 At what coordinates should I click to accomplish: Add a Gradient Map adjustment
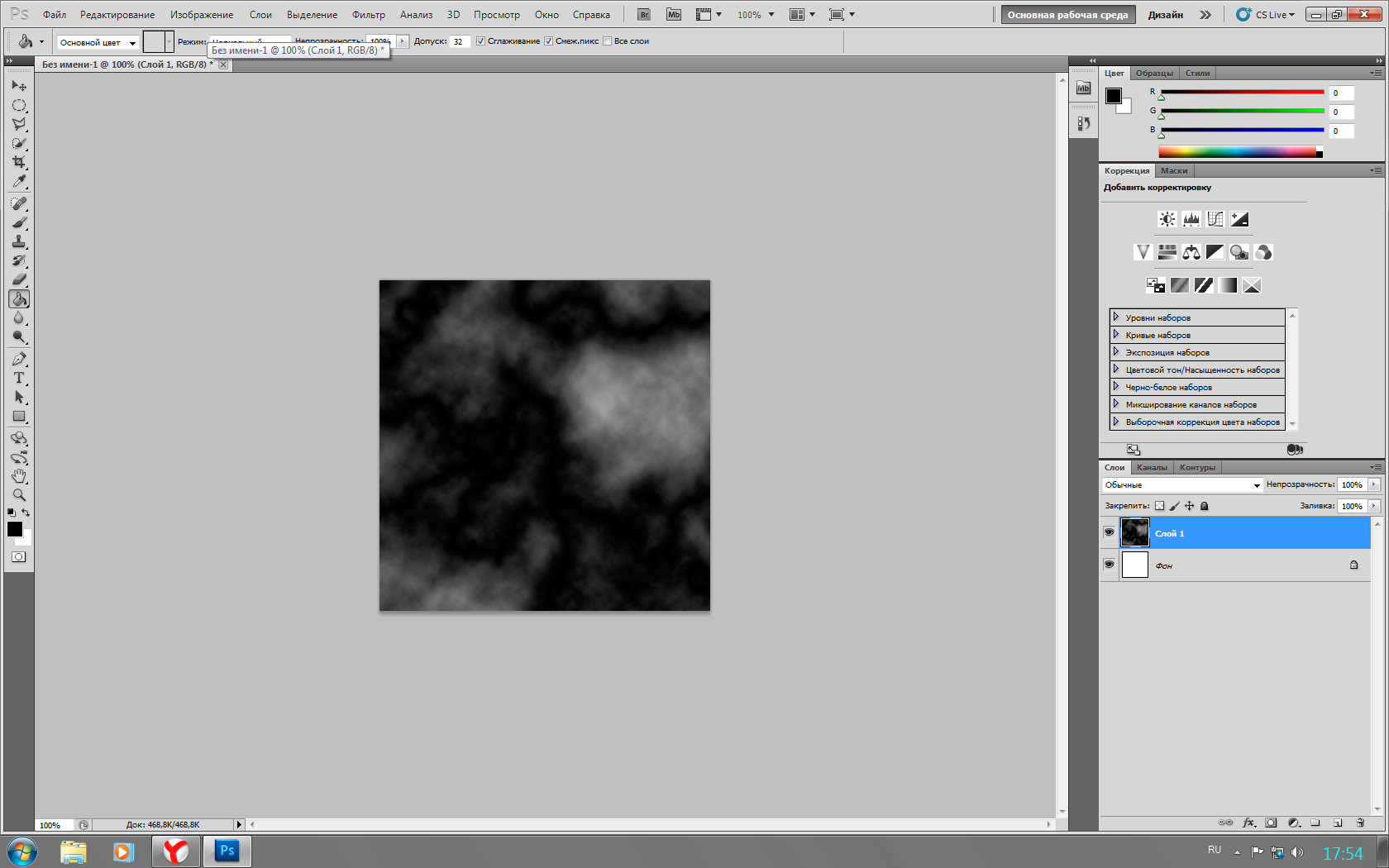[x=1228, y=285]
